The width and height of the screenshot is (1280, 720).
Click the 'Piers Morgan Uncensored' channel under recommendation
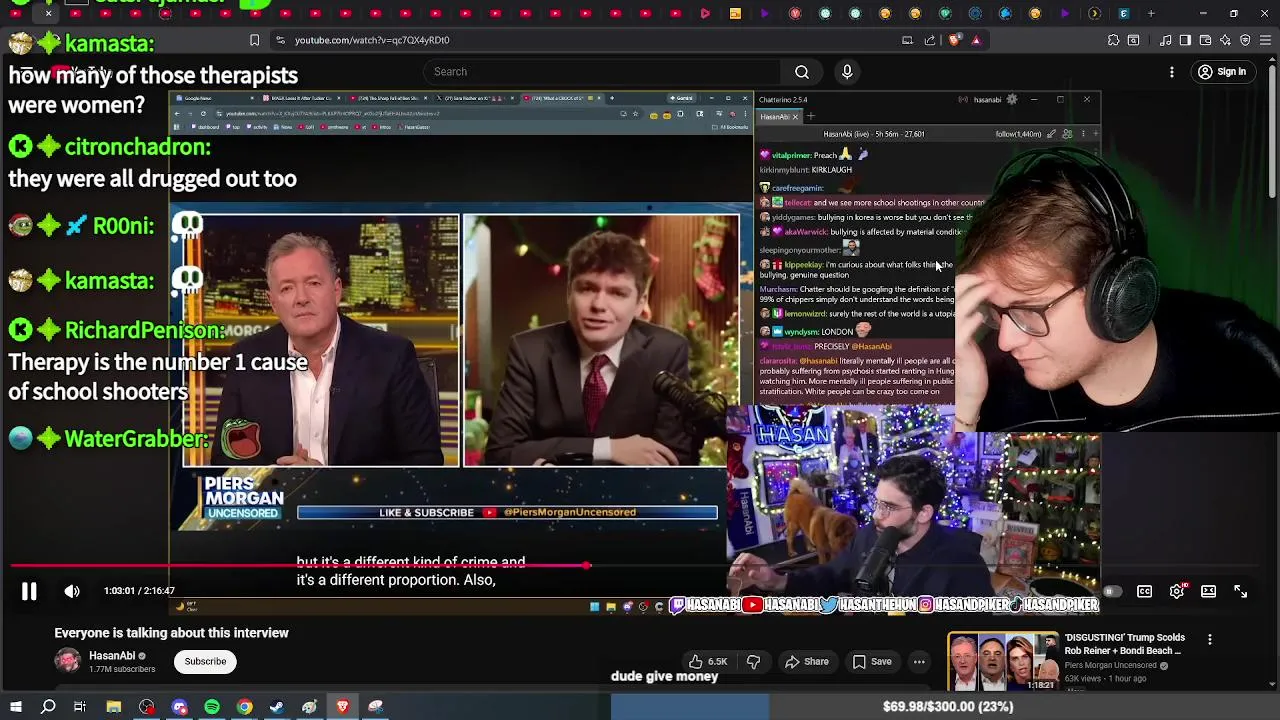point(1110,665)
